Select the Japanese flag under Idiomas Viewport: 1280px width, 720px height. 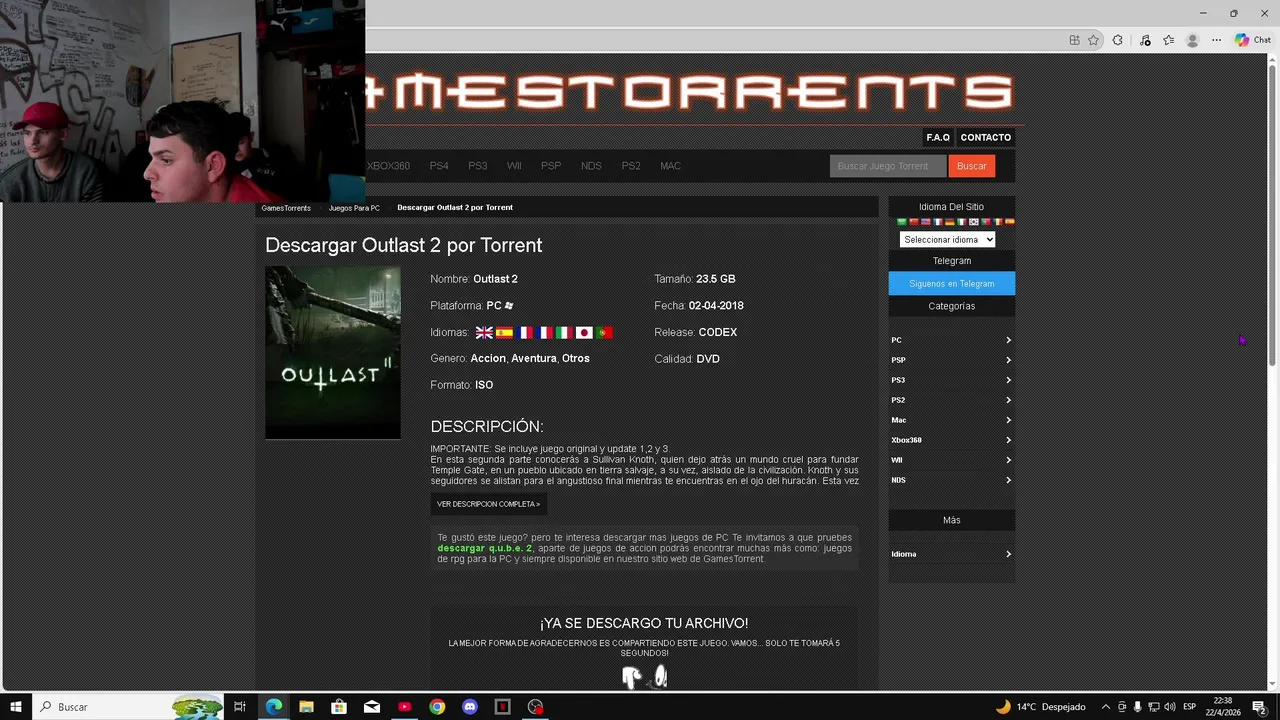[584, 332]
